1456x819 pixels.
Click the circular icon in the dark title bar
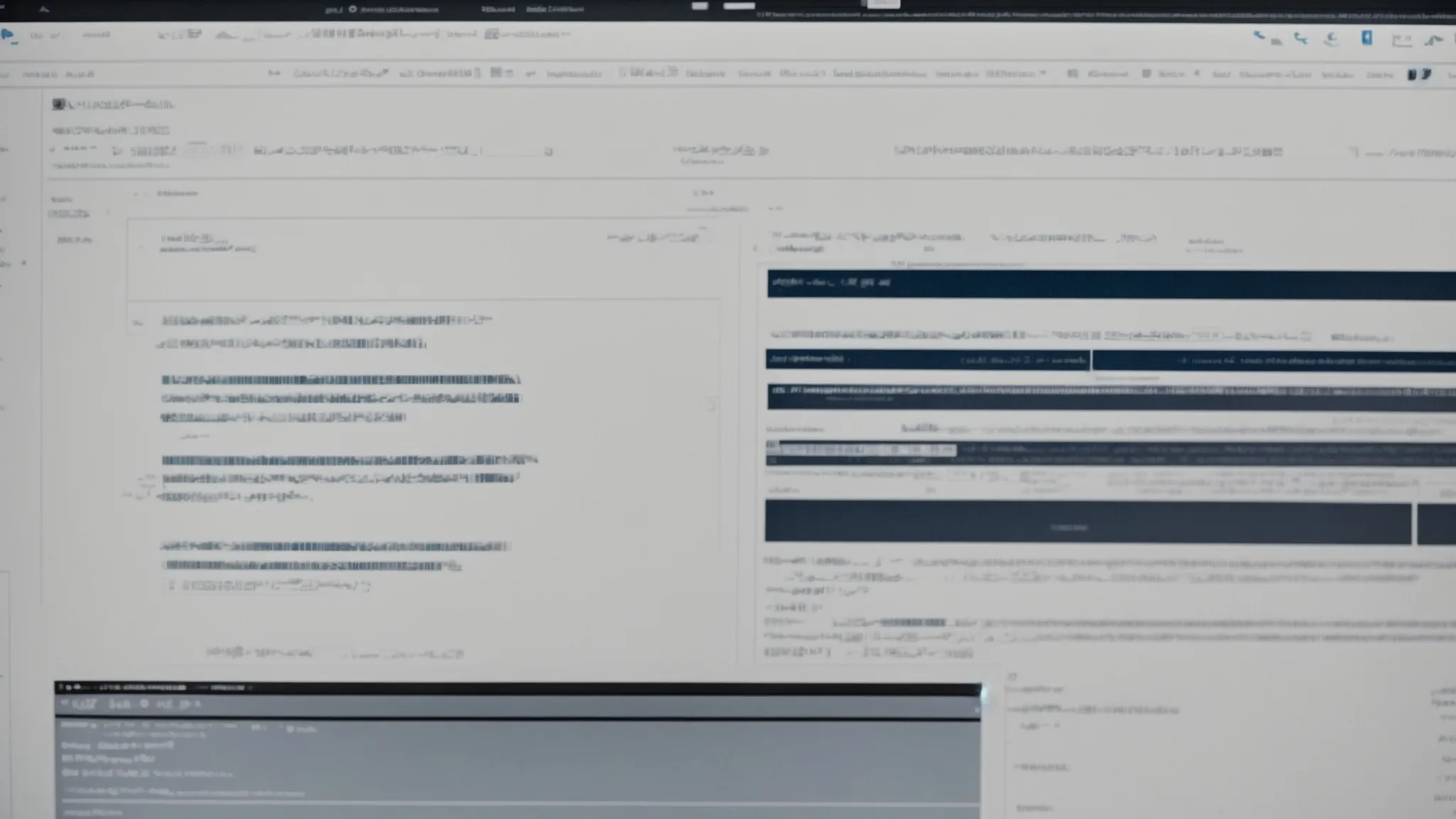coord(353,9)
